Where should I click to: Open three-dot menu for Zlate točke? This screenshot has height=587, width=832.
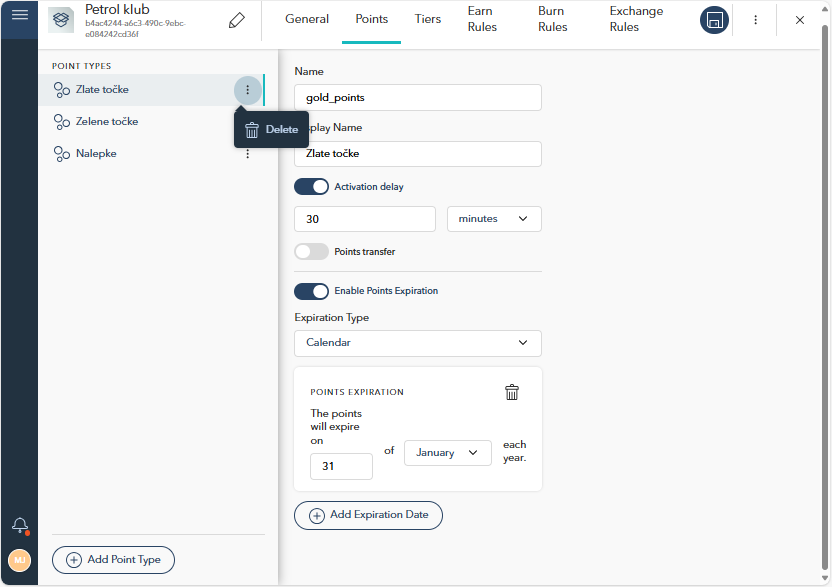(x=247, y=90)
